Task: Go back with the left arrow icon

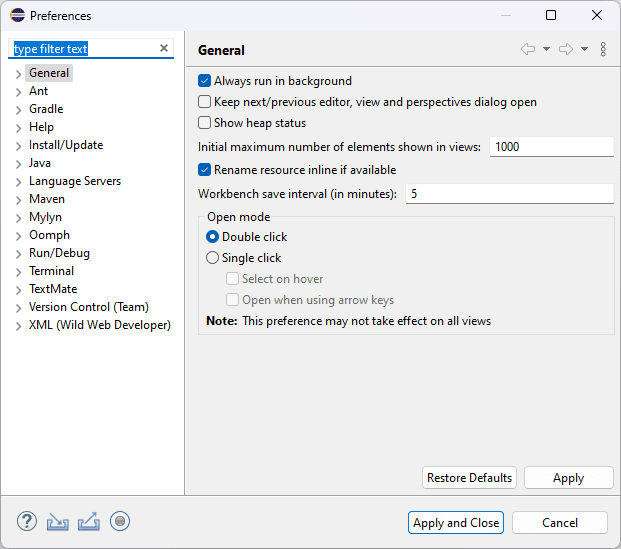Action: (528, 49)
